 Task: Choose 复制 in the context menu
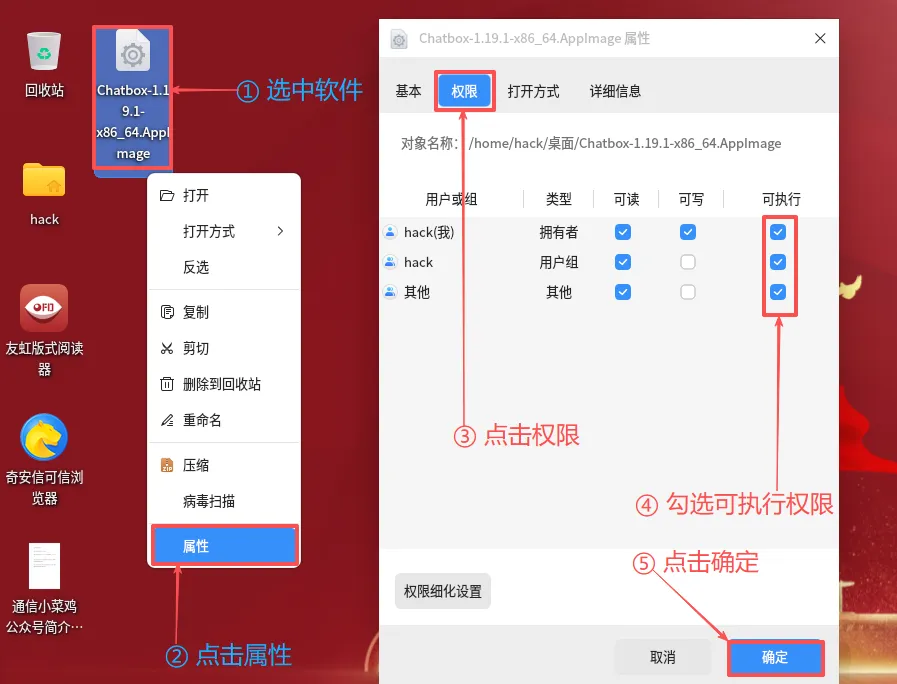(x=224, y=312)
